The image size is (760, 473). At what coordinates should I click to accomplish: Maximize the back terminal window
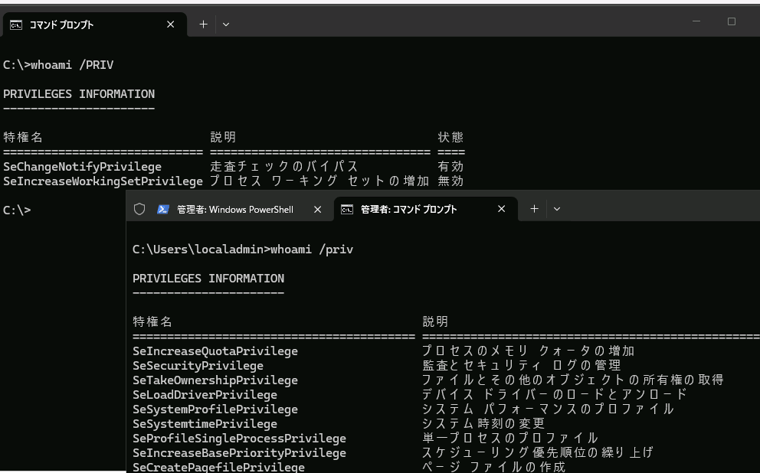coord(731,21)
